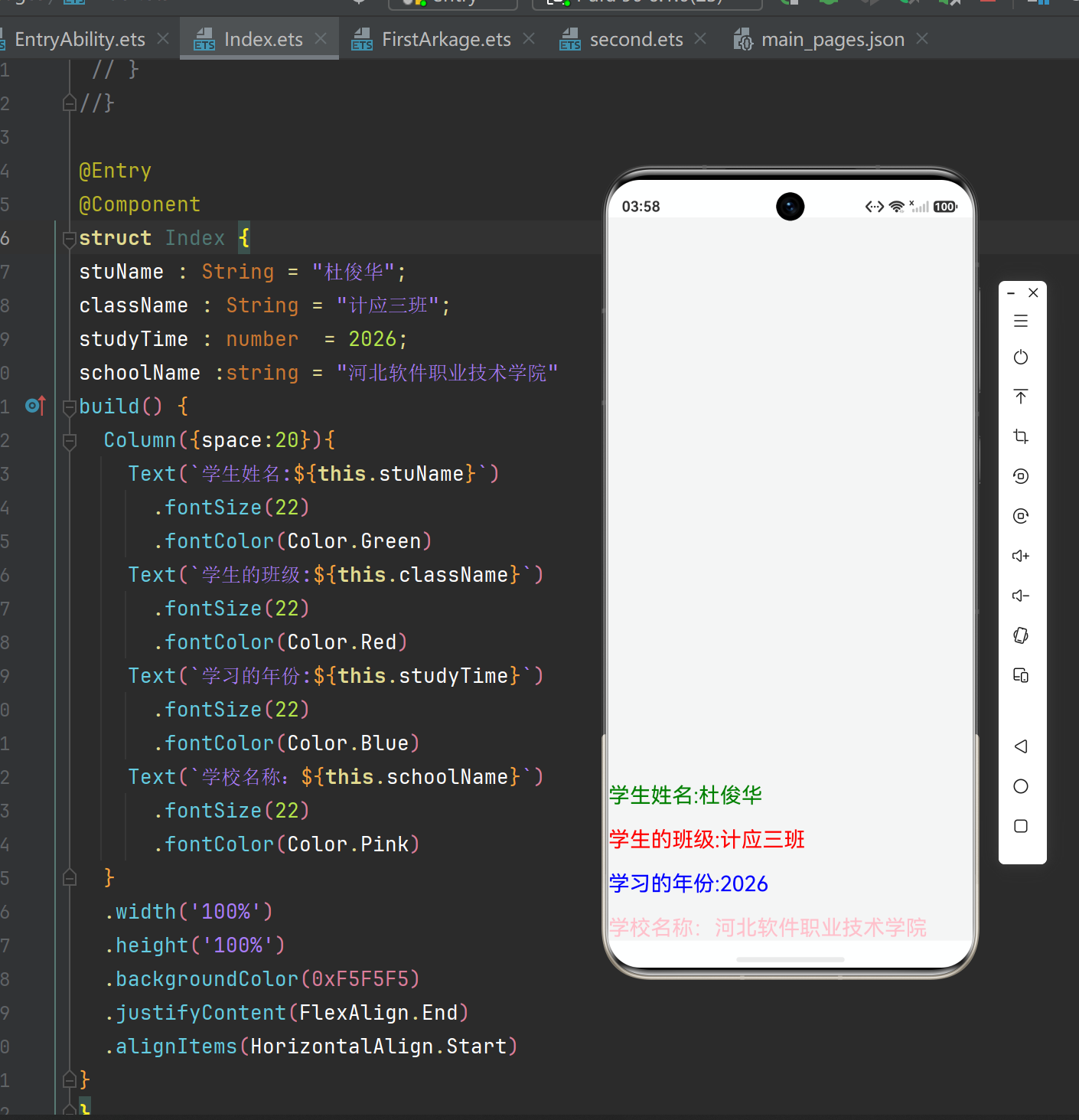Tap blue text 学习的年份:2026 in emulator

(689, 883)
